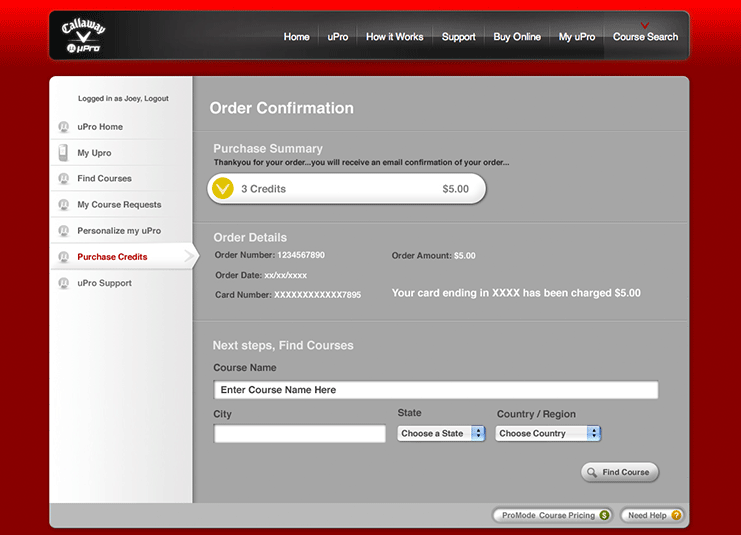Click the City input field
The height and width of the screenshot is (535, 741).
pyautogui.click(x=300, y=433)
